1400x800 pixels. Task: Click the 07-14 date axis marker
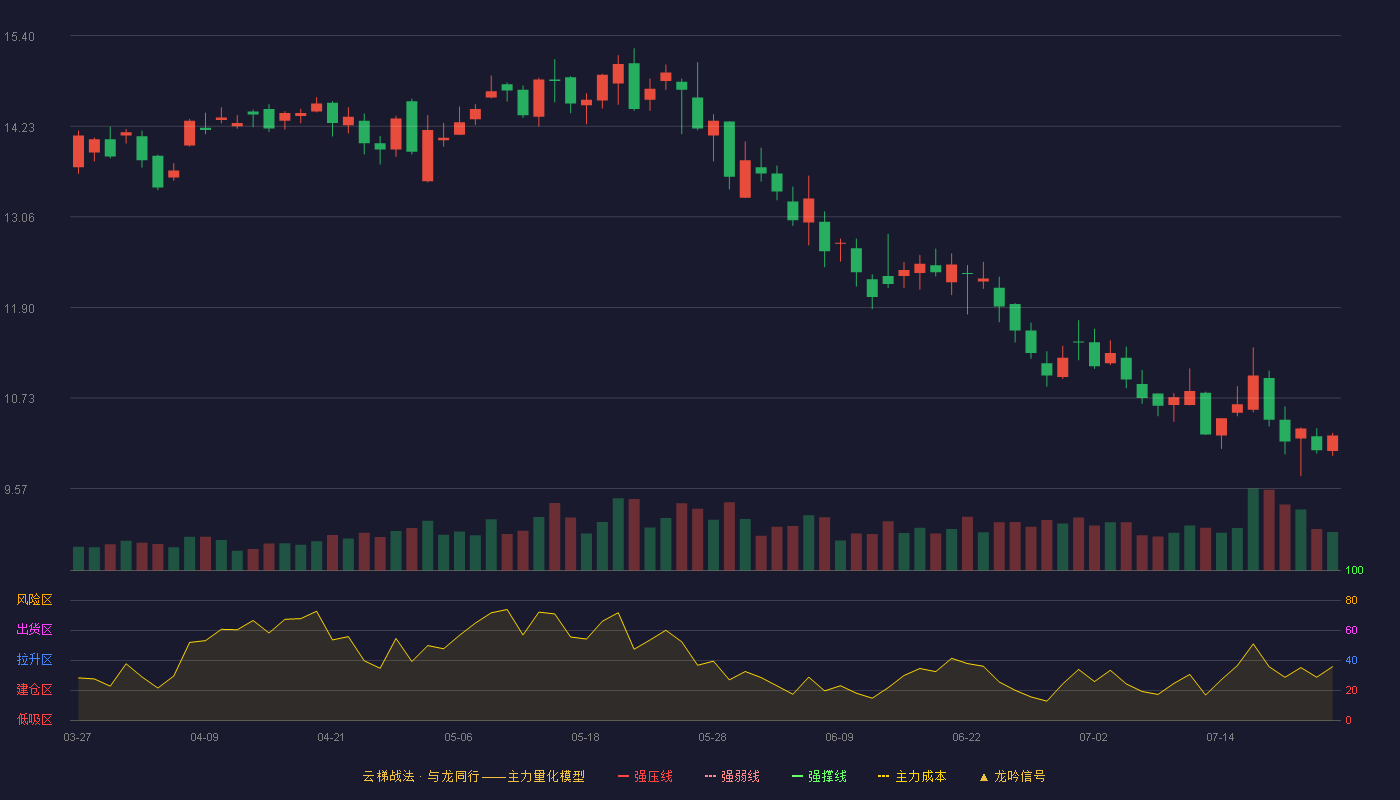click(x=1220, y=737)
